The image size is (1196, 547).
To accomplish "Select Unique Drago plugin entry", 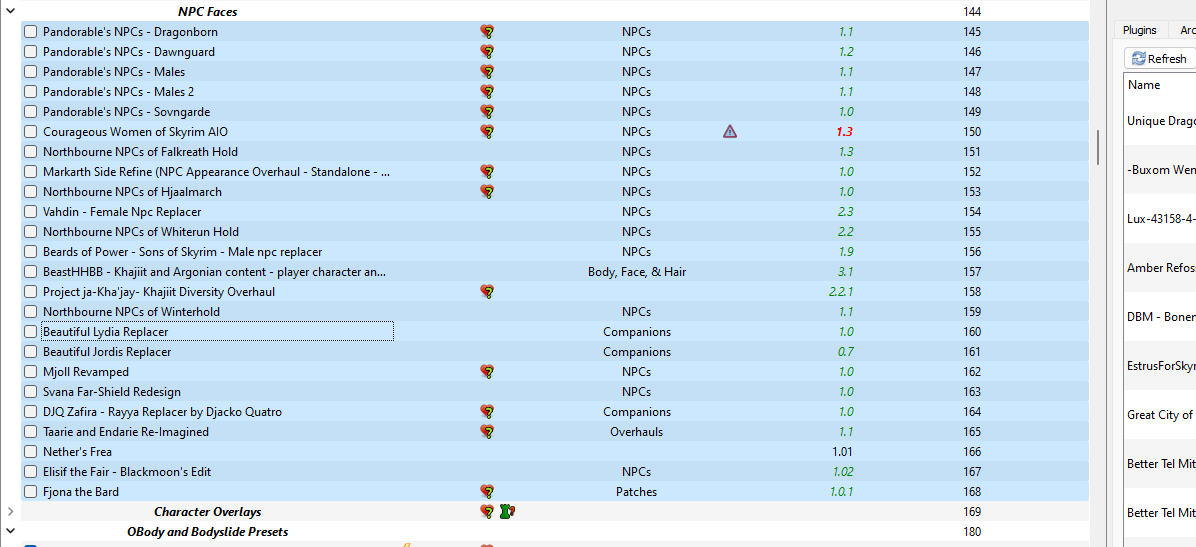I will [x=1161, y=120].
